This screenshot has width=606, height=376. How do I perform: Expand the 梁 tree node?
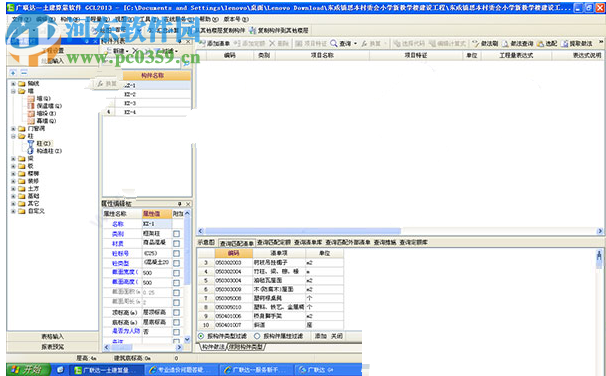pyautogui.click(x=13, y=159)
